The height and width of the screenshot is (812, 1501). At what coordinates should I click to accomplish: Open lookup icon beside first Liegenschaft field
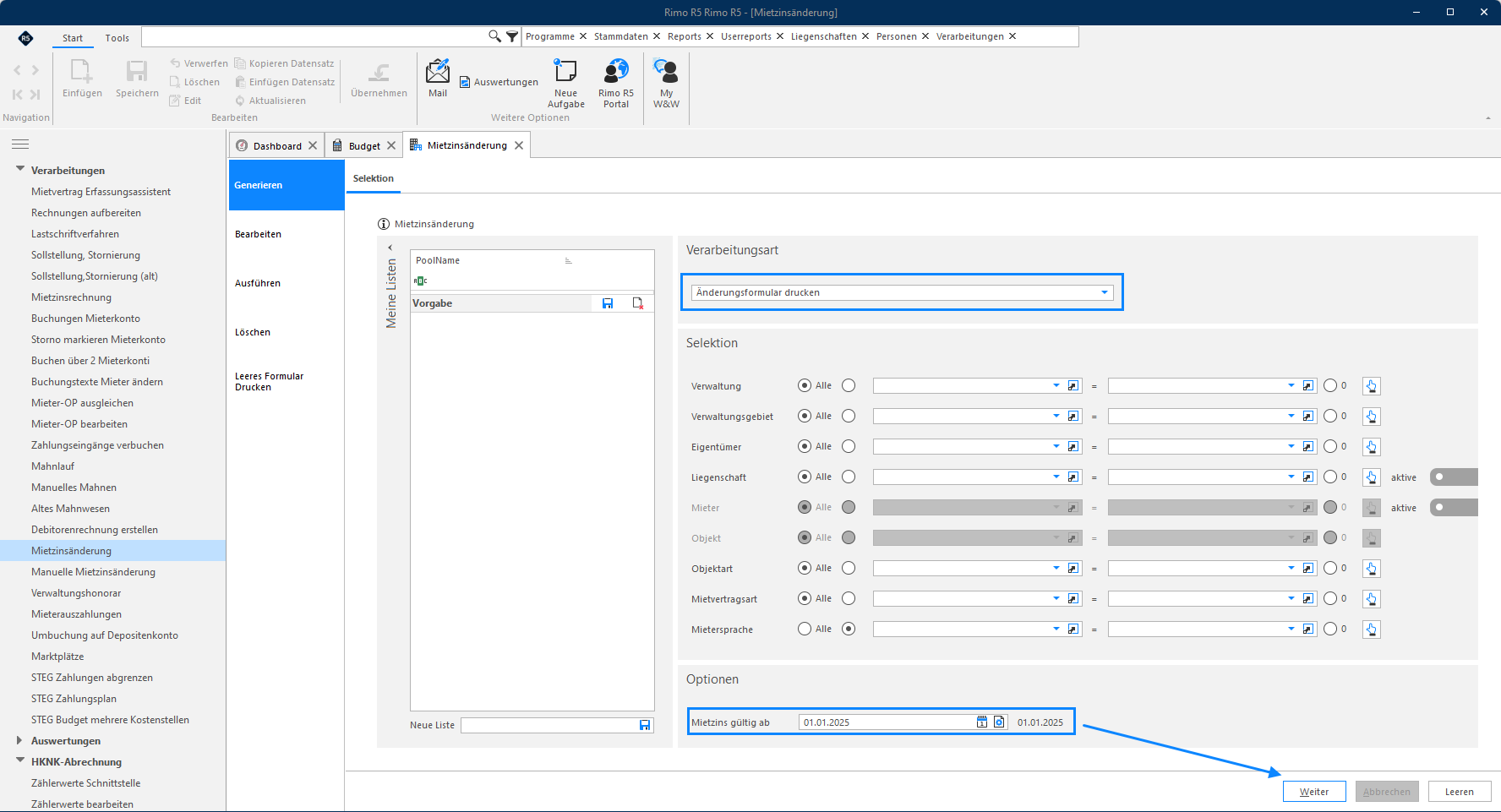[x=1073, y=477]
